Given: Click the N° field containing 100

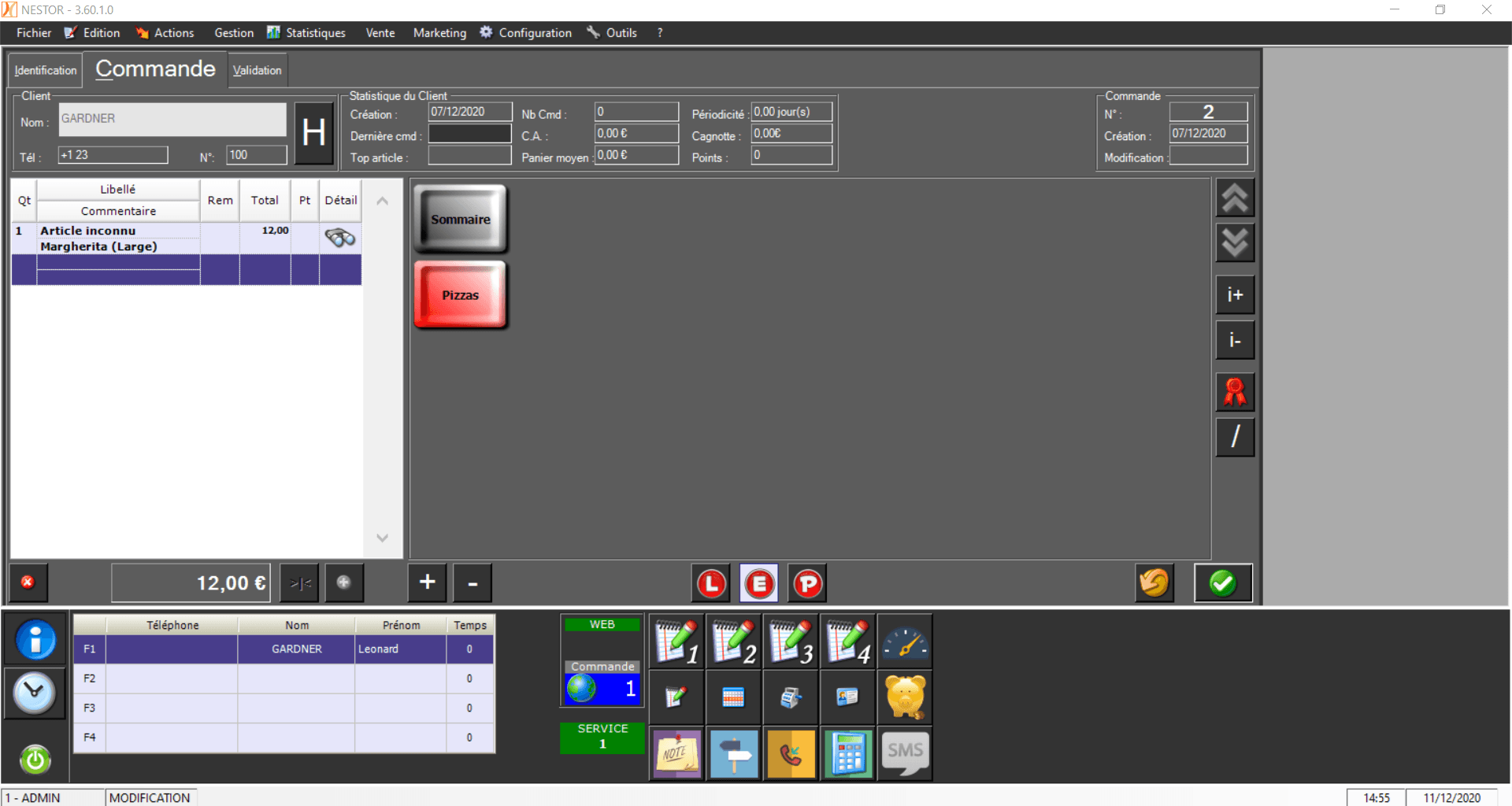Looking at the screenshot, I should click(x=257, y=155).
